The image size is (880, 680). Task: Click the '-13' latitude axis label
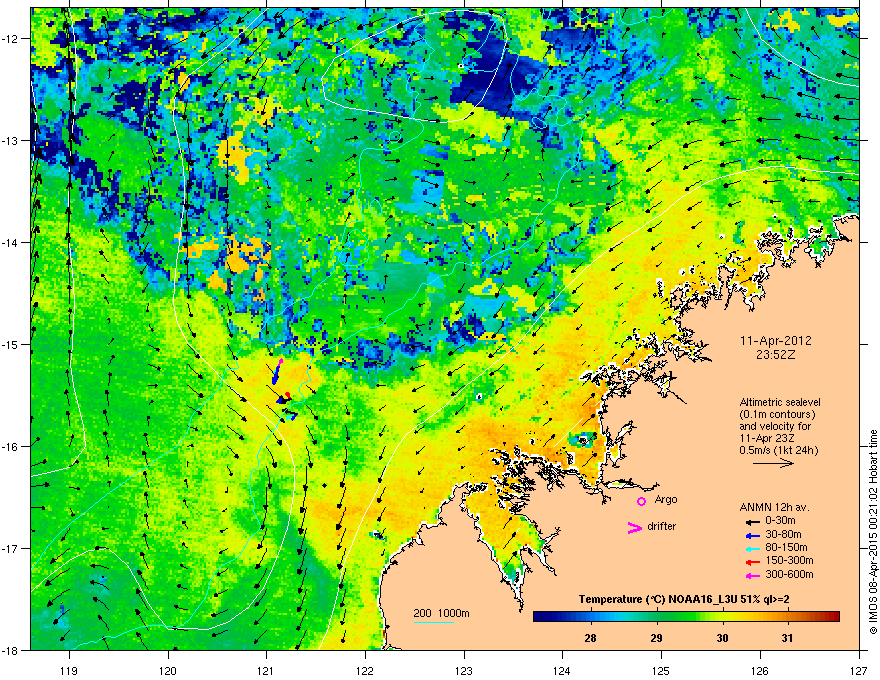(10, 141)
